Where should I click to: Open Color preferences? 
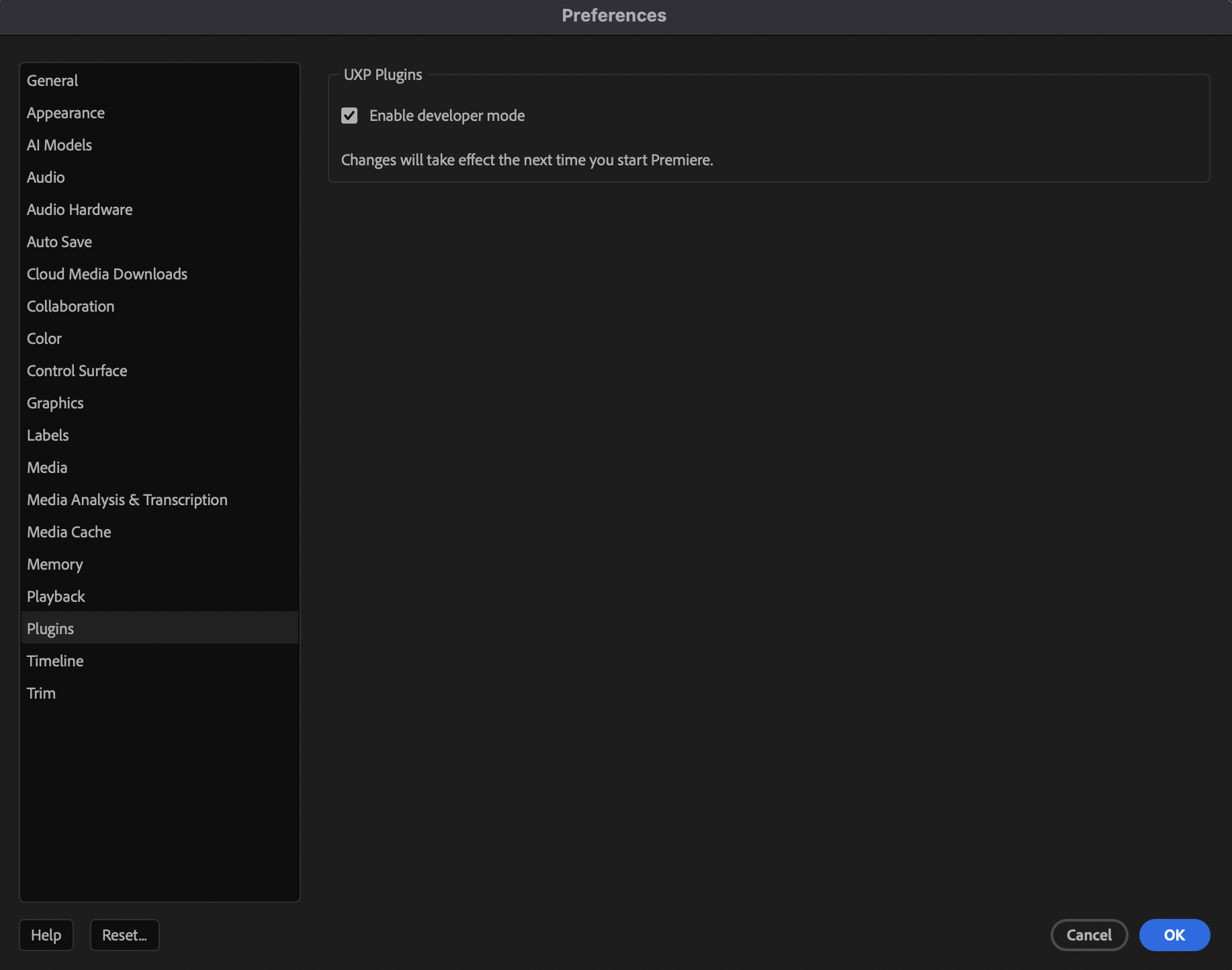pyautogui.click(x=43, y=338)
